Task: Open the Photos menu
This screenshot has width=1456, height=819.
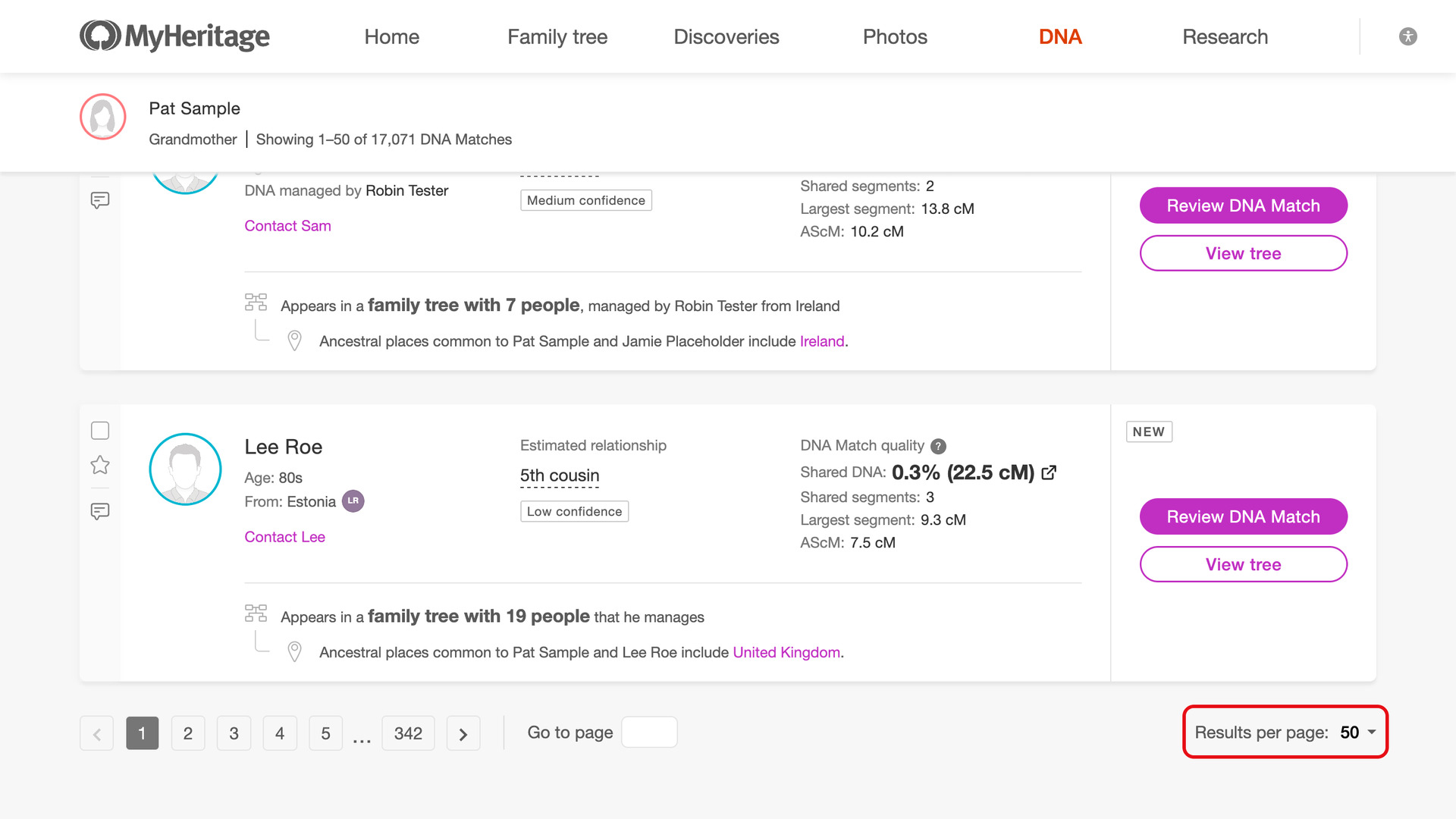Action: 895,36
